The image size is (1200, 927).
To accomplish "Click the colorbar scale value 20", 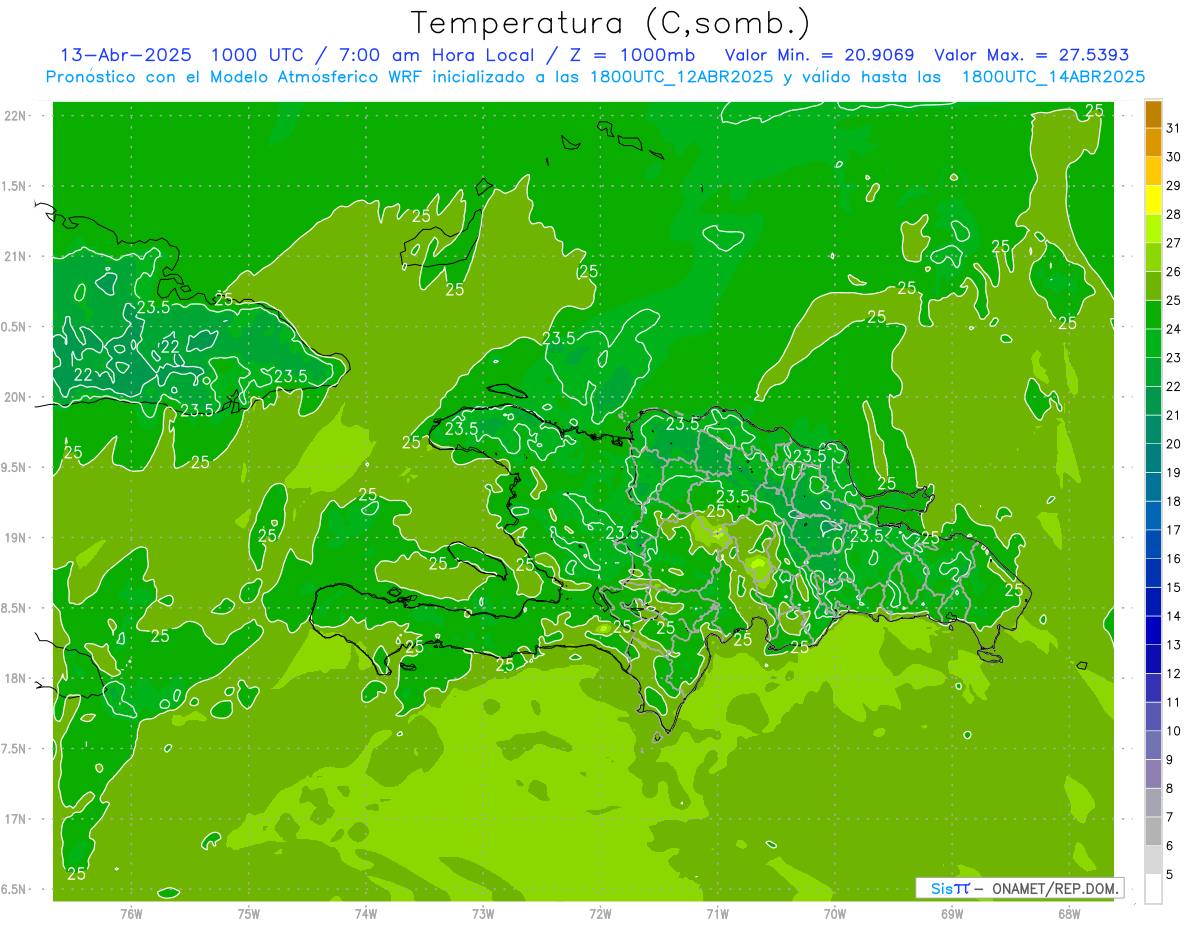I will [x=1173, y=444].
